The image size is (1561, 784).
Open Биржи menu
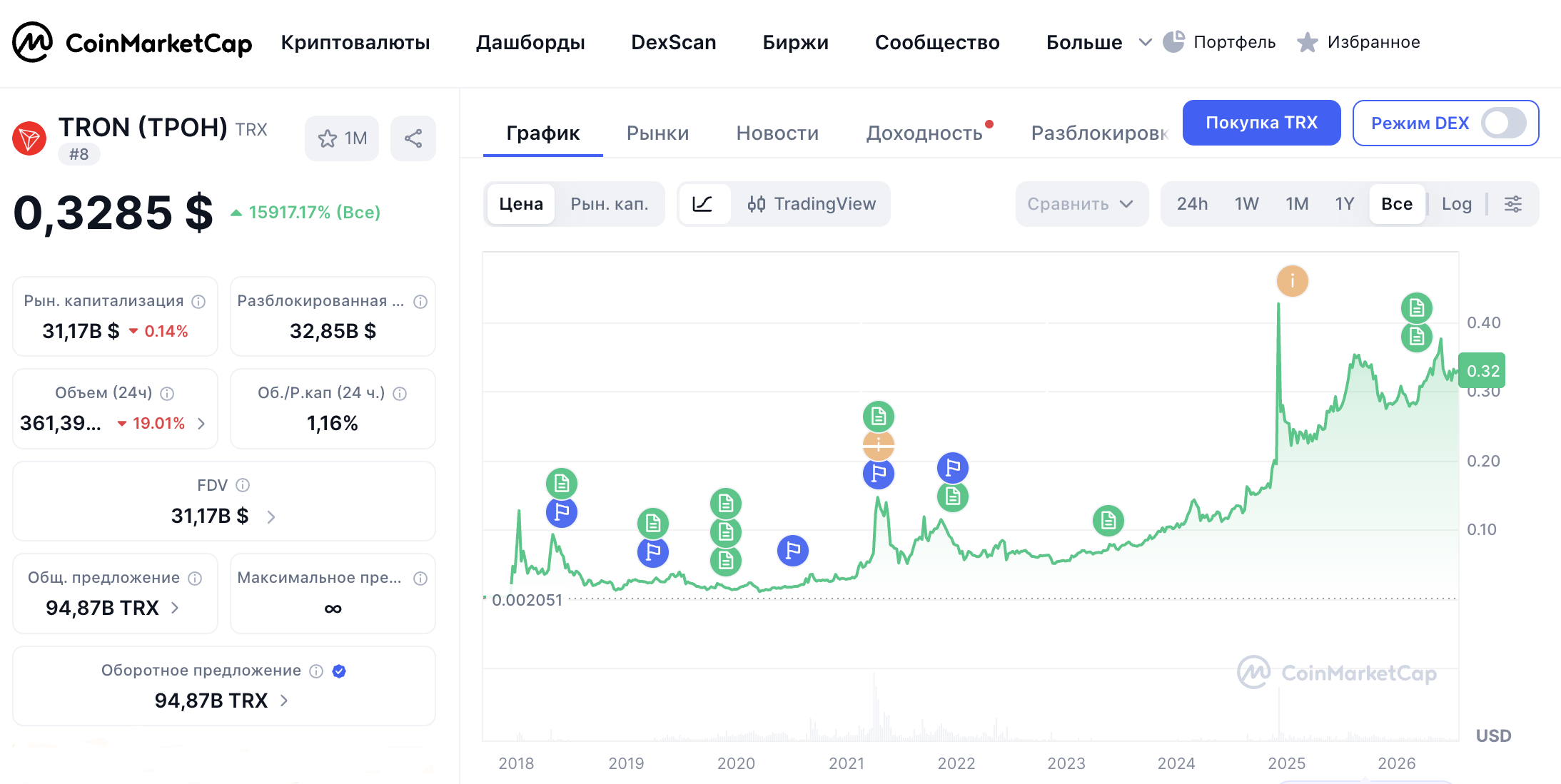[x=795, y=43]
